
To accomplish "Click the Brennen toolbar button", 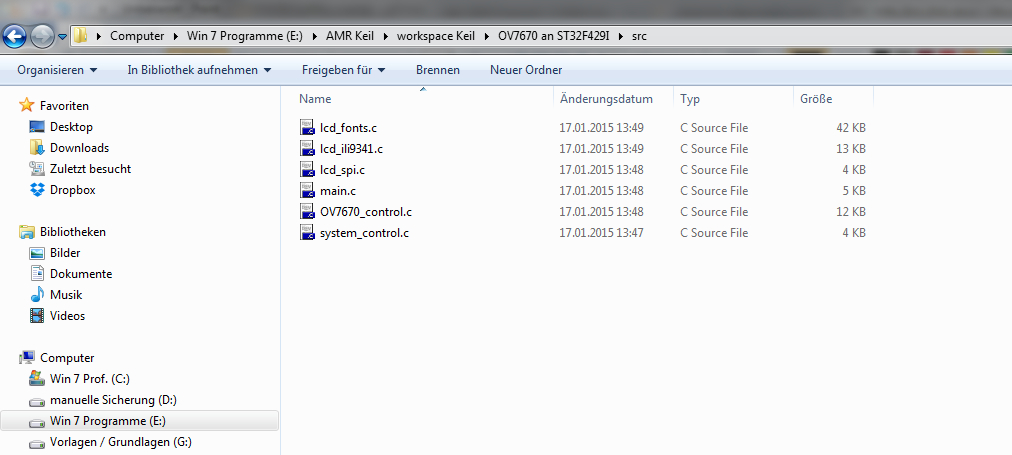I will 438,70.
